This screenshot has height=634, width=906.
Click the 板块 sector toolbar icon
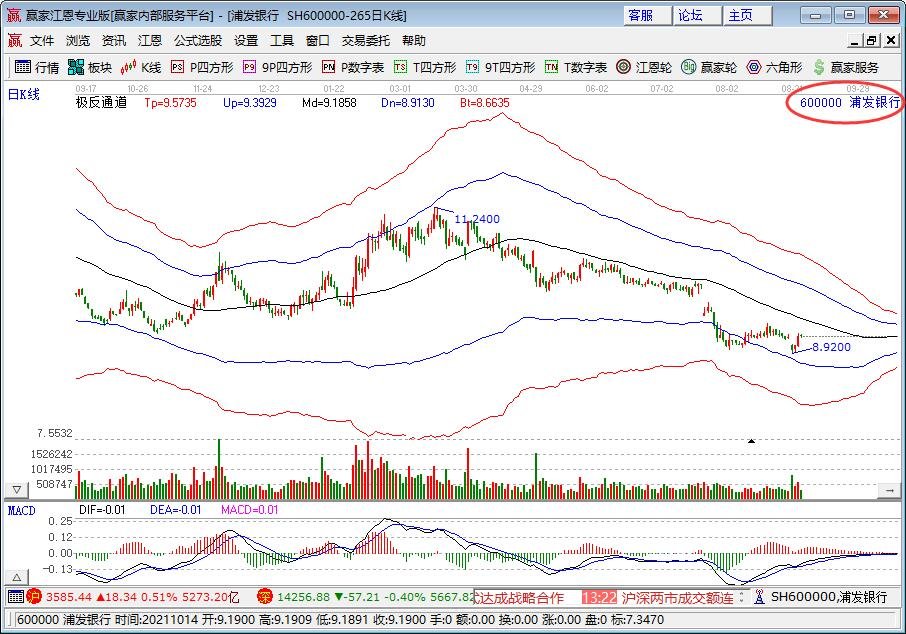pyautogui.click(x=90, y=68)
